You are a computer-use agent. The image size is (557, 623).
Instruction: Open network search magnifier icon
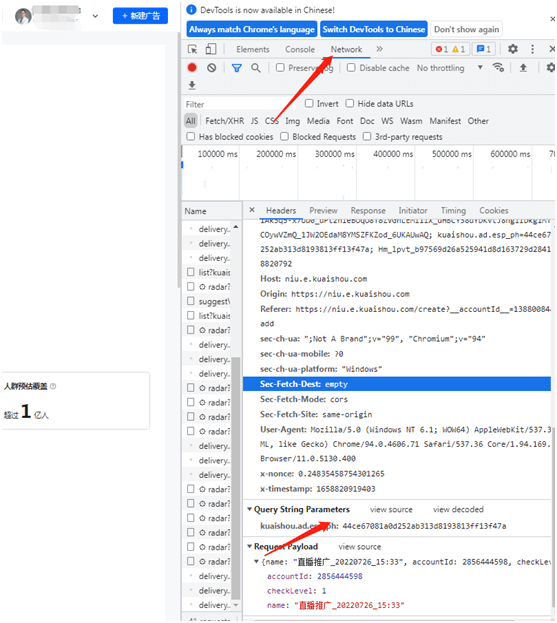256,68
